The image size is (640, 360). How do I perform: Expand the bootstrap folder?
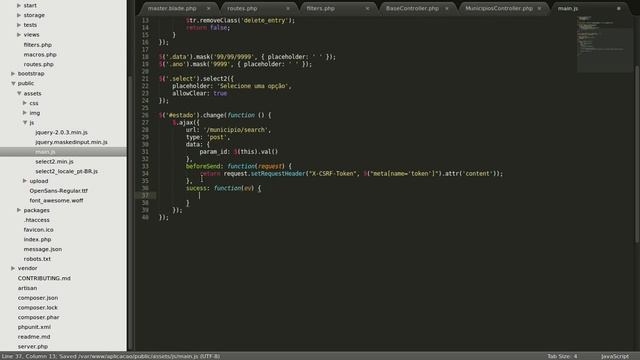[x=13, y=73]
